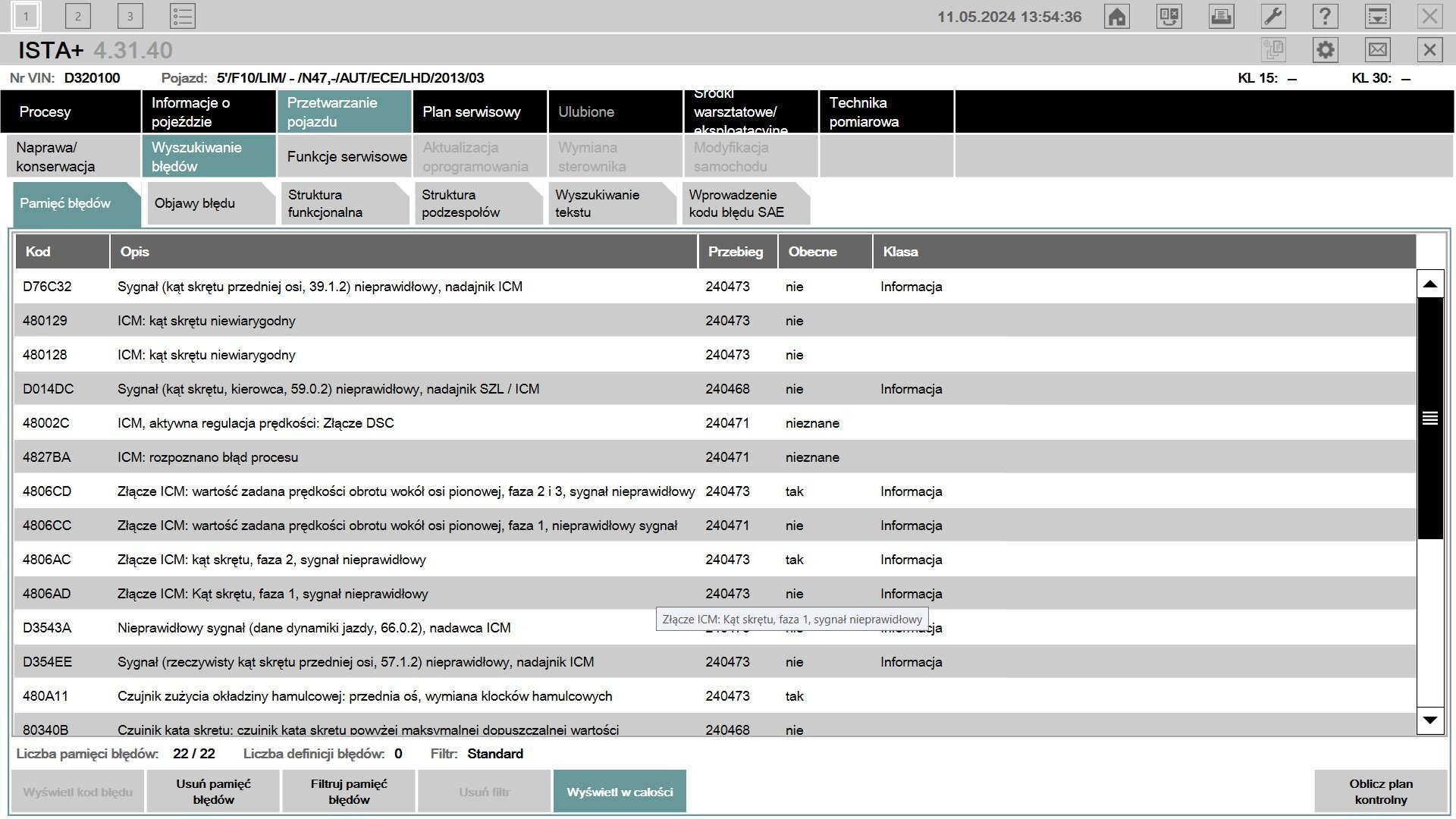Select fault row D014DC
Screen dimensions: 1456x819
(x=714, y=389)
